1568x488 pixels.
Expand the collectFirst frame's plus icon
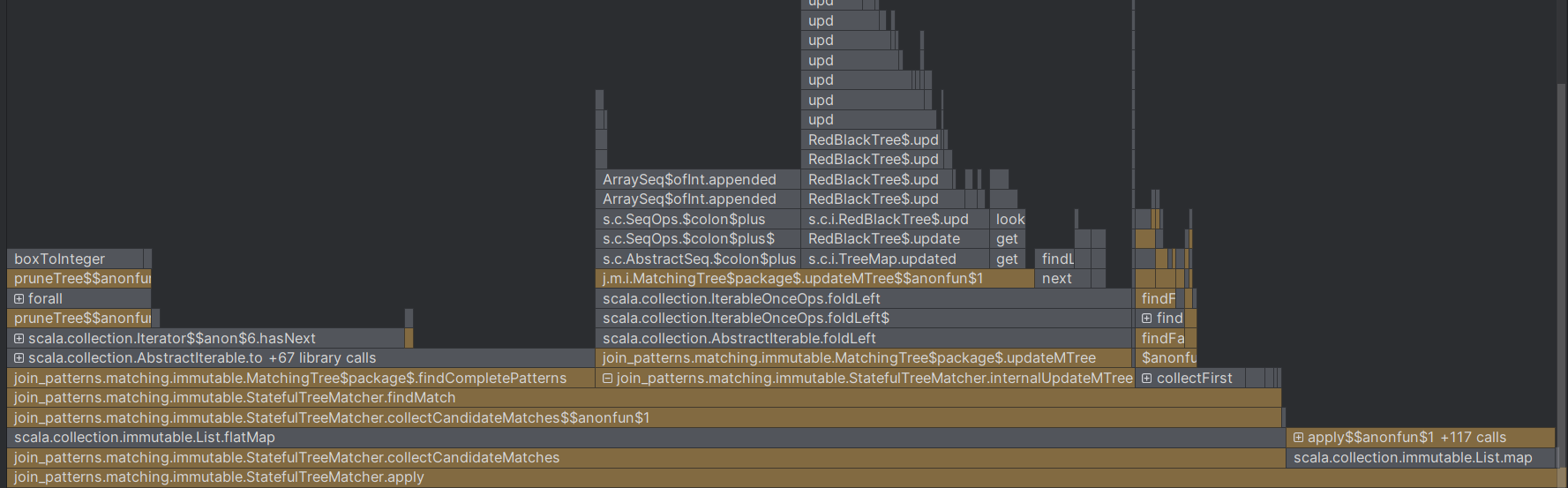point(1146,379)
